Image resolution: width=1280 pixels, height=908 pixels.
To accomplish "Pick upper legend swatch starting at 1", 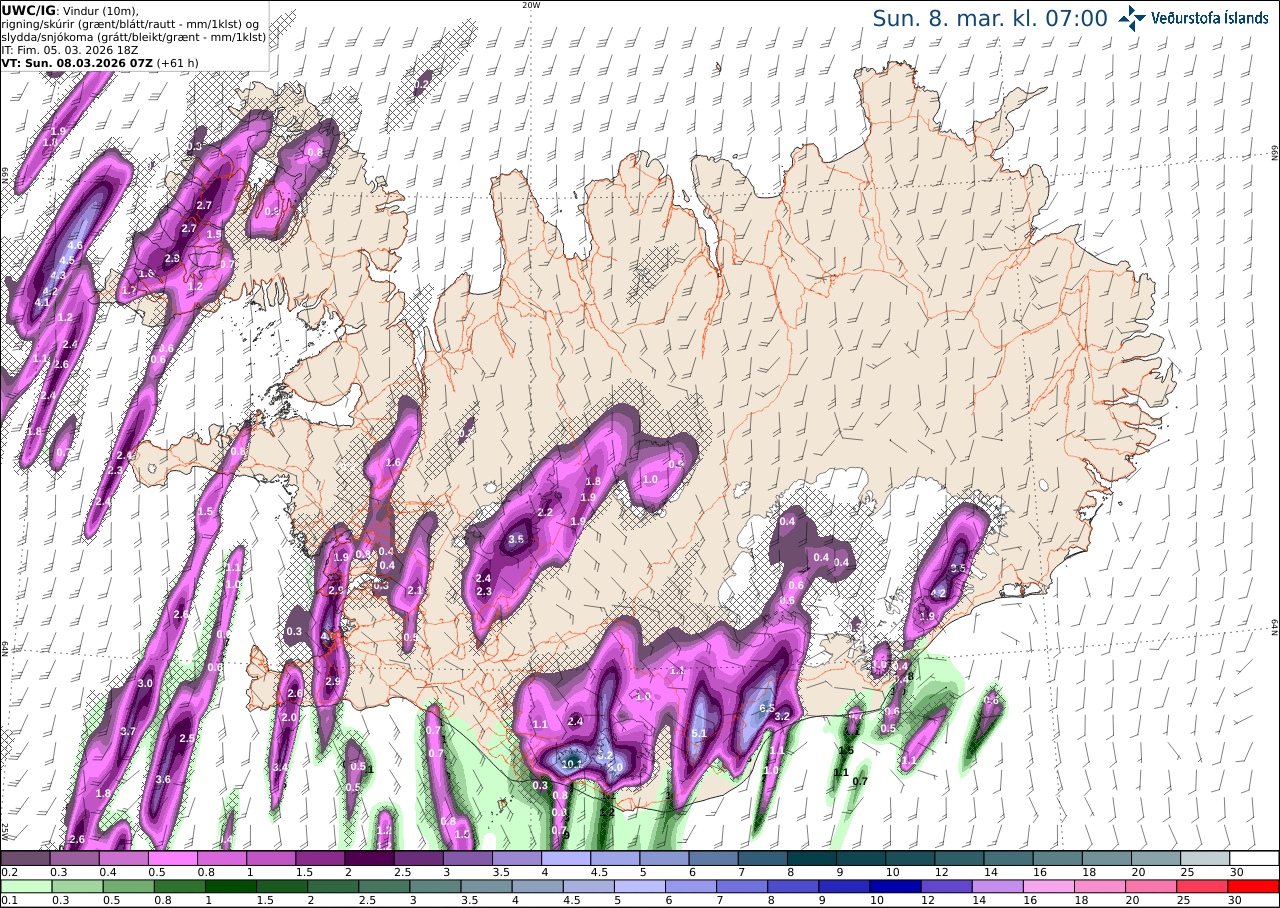I will pos(271,858).
